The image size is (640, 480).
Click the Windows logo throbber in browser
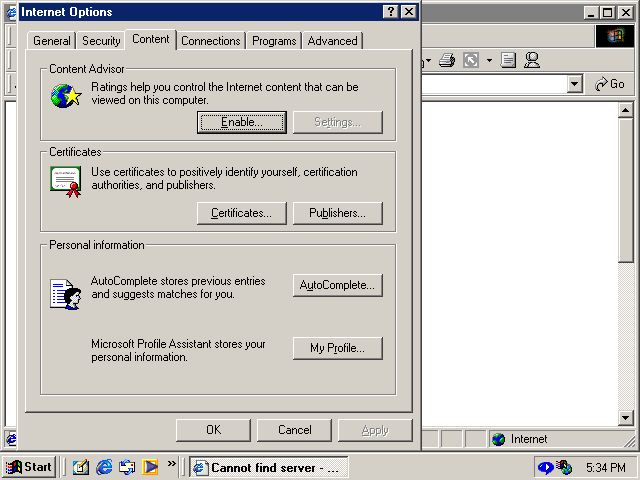coord(615,36)
